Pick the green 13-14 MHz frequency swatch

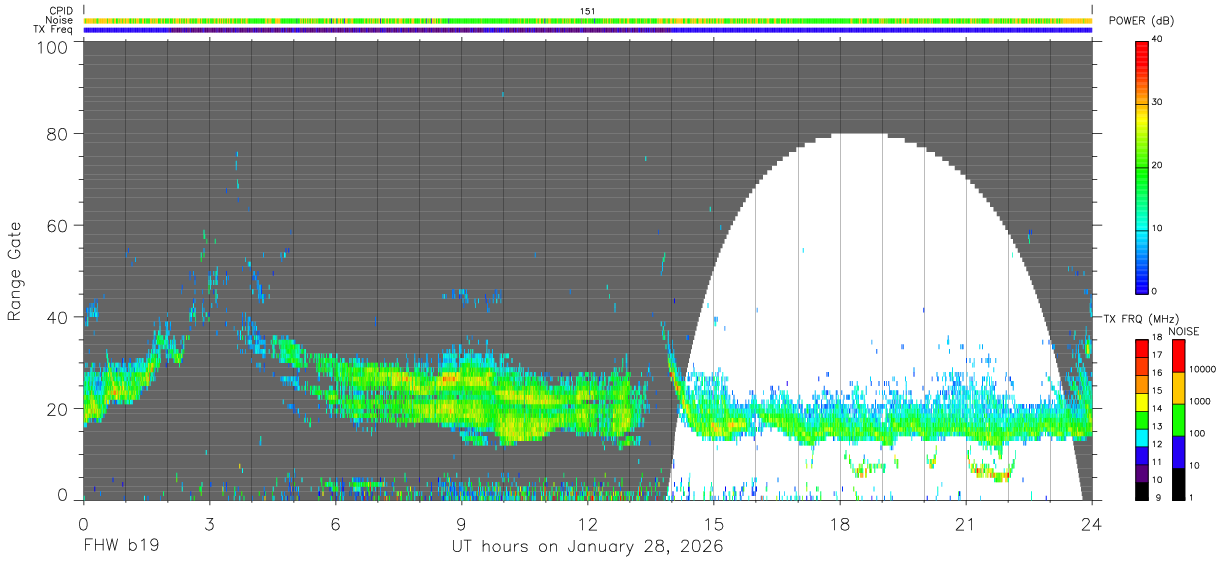(x=1142, y=419)
